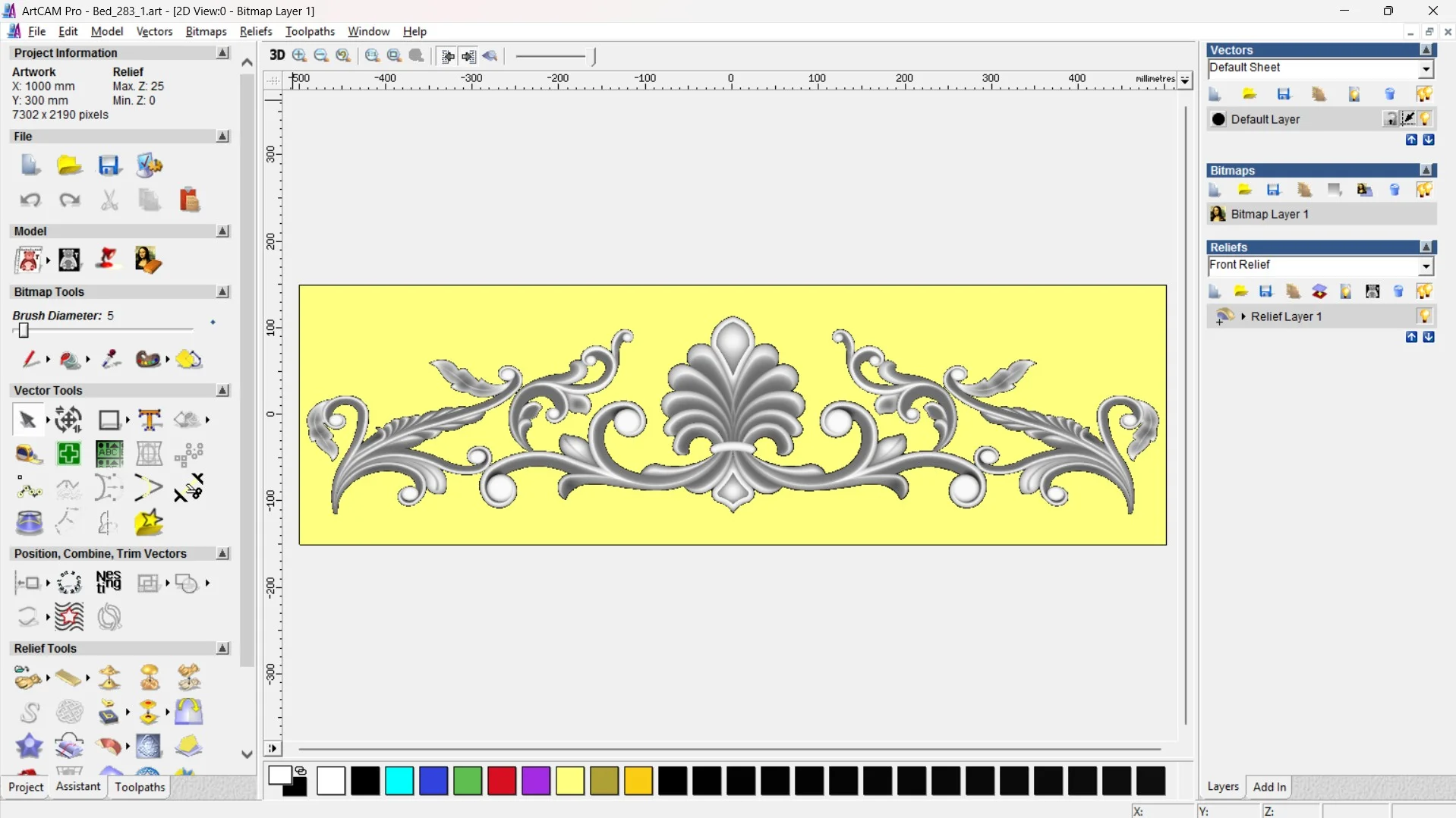This screenshot has height=818, width=1456.
Task: Toggle all bitmap layers visibility bulb
Action: (1424, 190)
